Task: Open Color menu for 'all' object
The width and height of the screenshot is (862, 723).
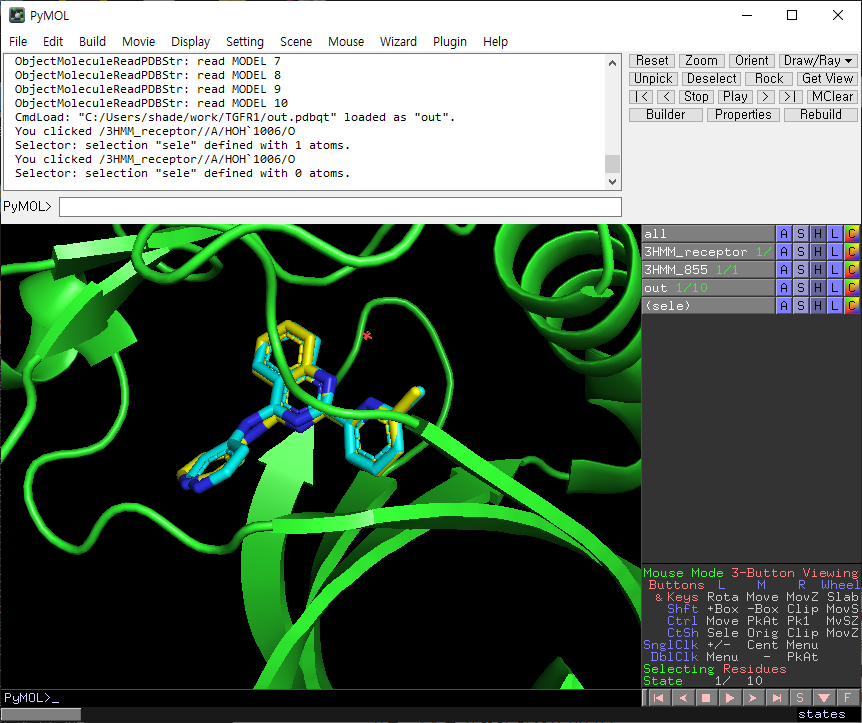Action: [x=852, y=234]
